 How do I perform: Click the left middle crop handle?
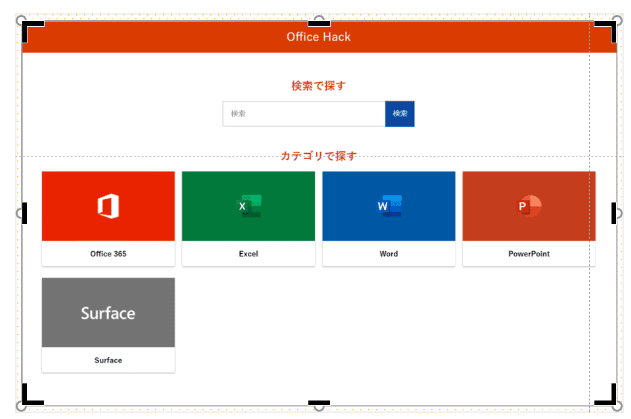pyautogui.click(x=25, y=213)
